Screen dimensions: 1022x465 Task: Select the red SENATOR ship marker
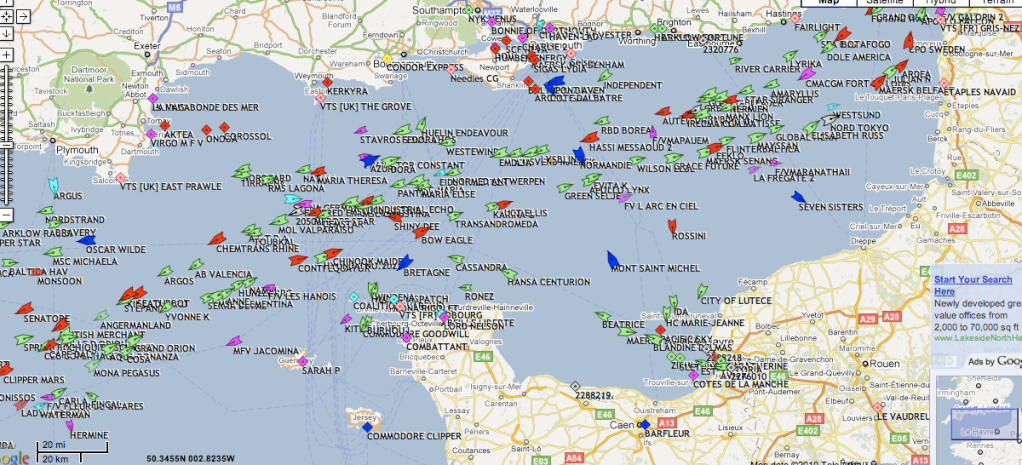point(24,308)
